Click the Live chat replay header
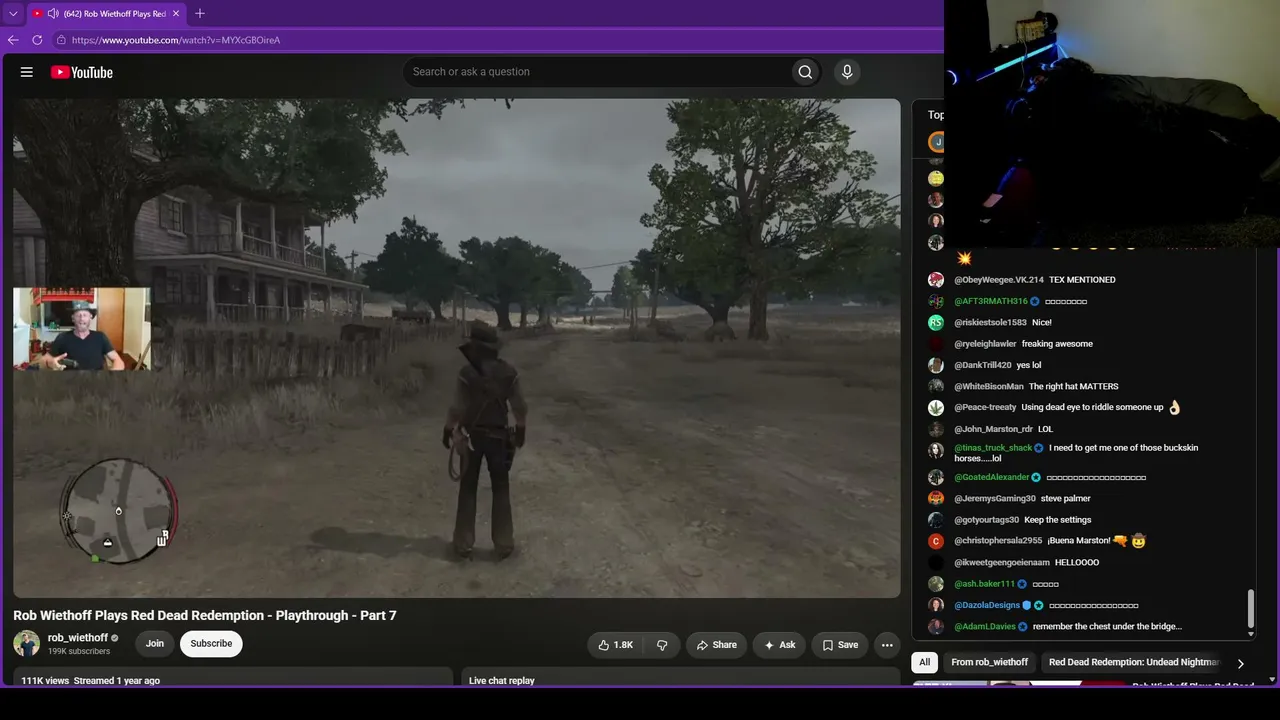The image size is (1280, 720). pyautogui.click(x=502, y=681)
